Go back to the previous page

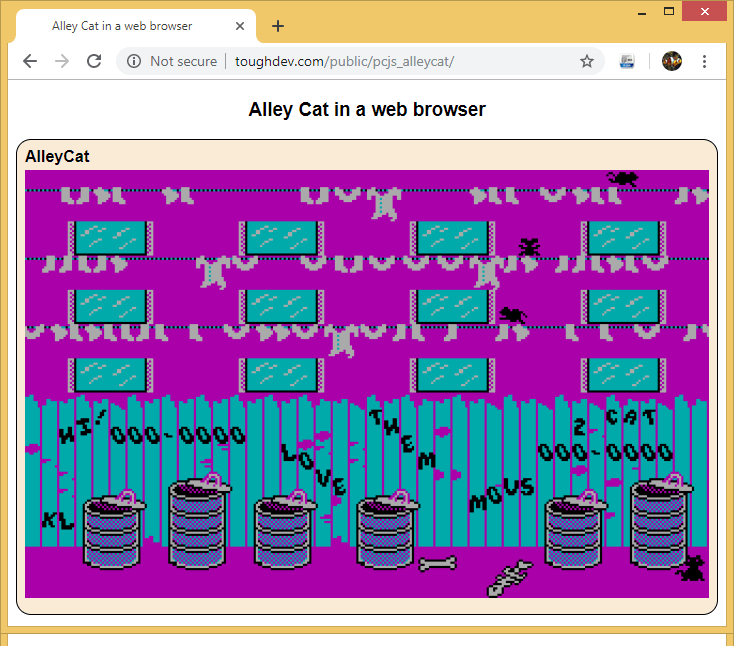coord(30,61)
